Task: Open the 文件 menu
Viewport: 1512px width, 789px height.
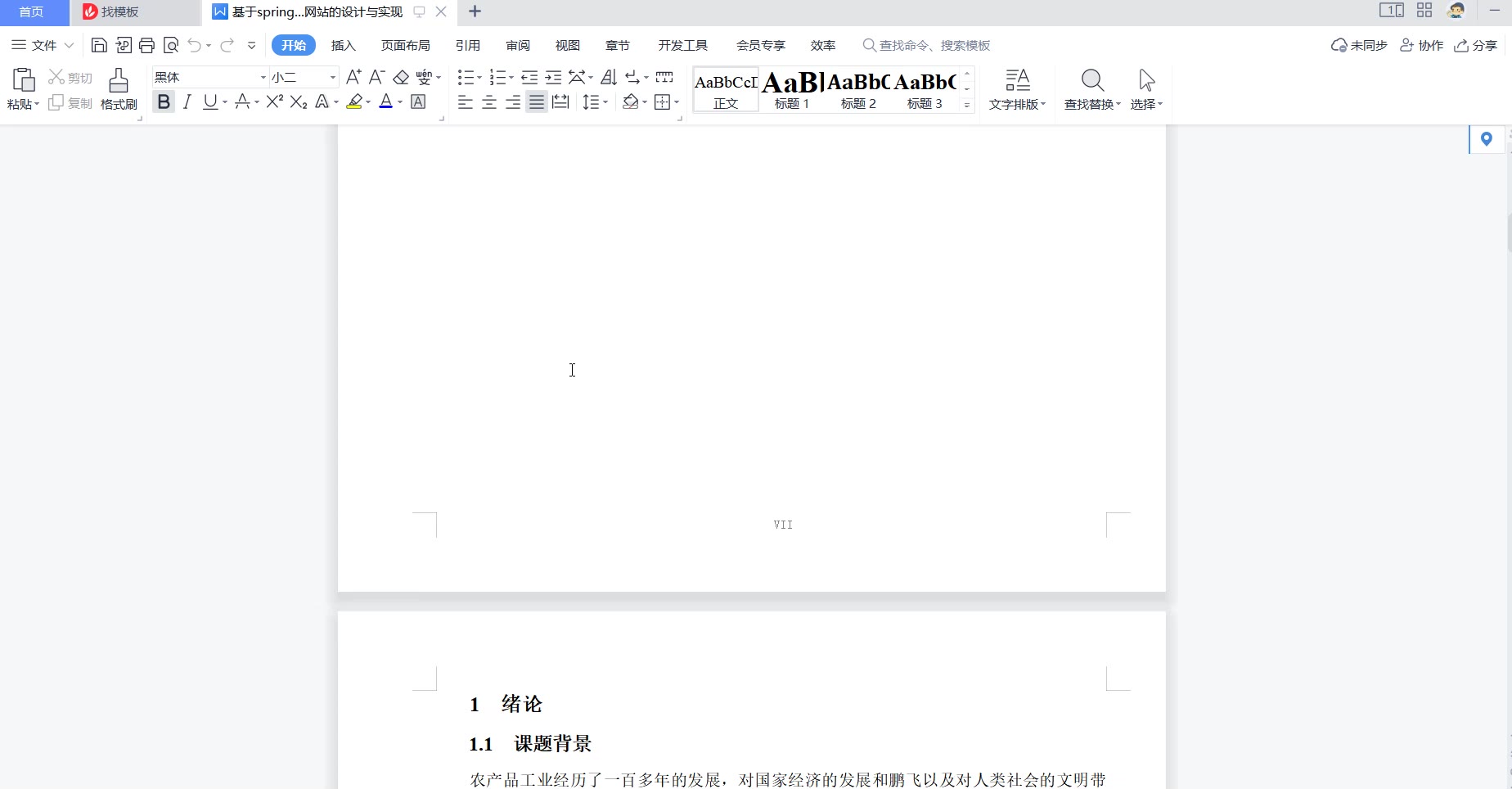Action: click(x=43, y=45)
